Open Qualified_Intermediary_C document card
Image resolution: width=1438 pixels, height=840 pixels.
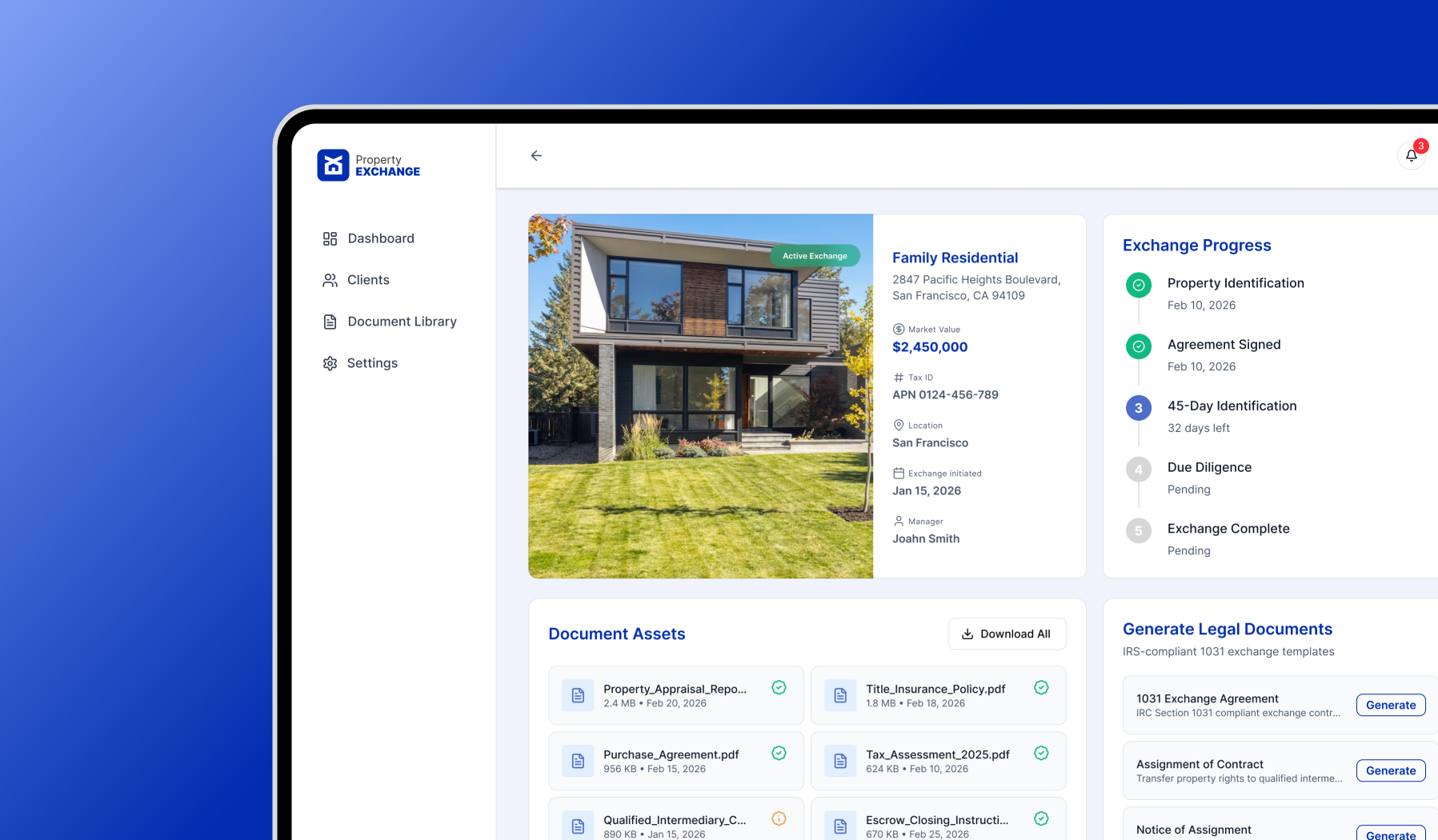pos(676,819)
